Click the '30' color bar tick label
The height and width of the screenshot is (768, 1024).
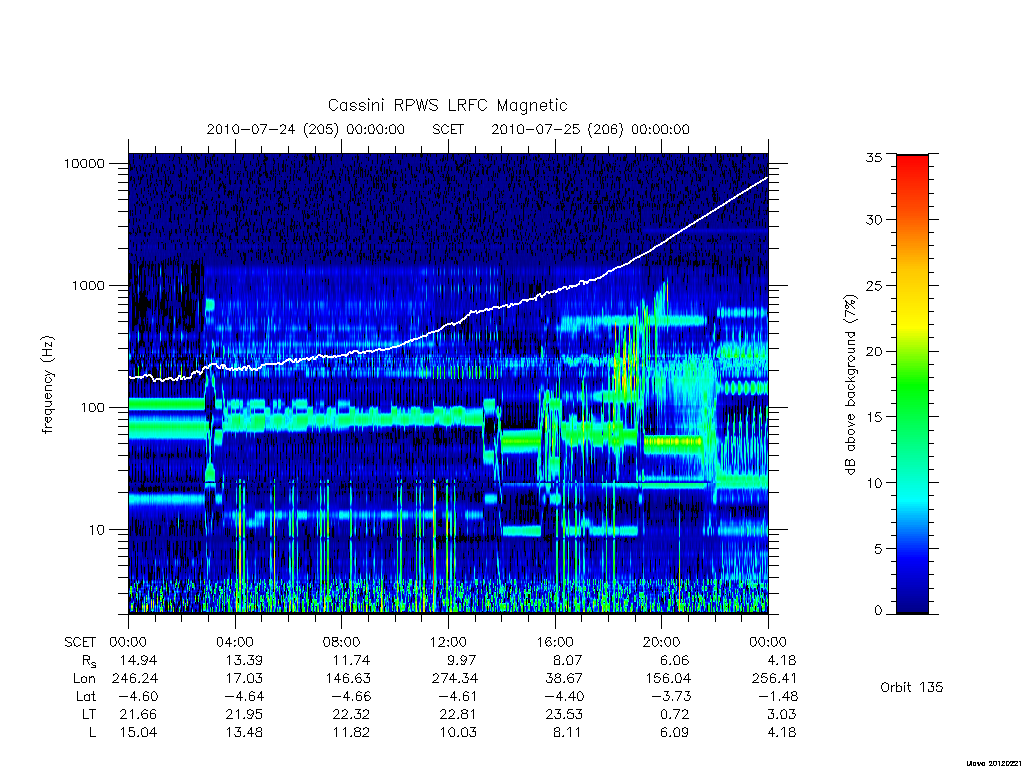[x=873, y=219]
